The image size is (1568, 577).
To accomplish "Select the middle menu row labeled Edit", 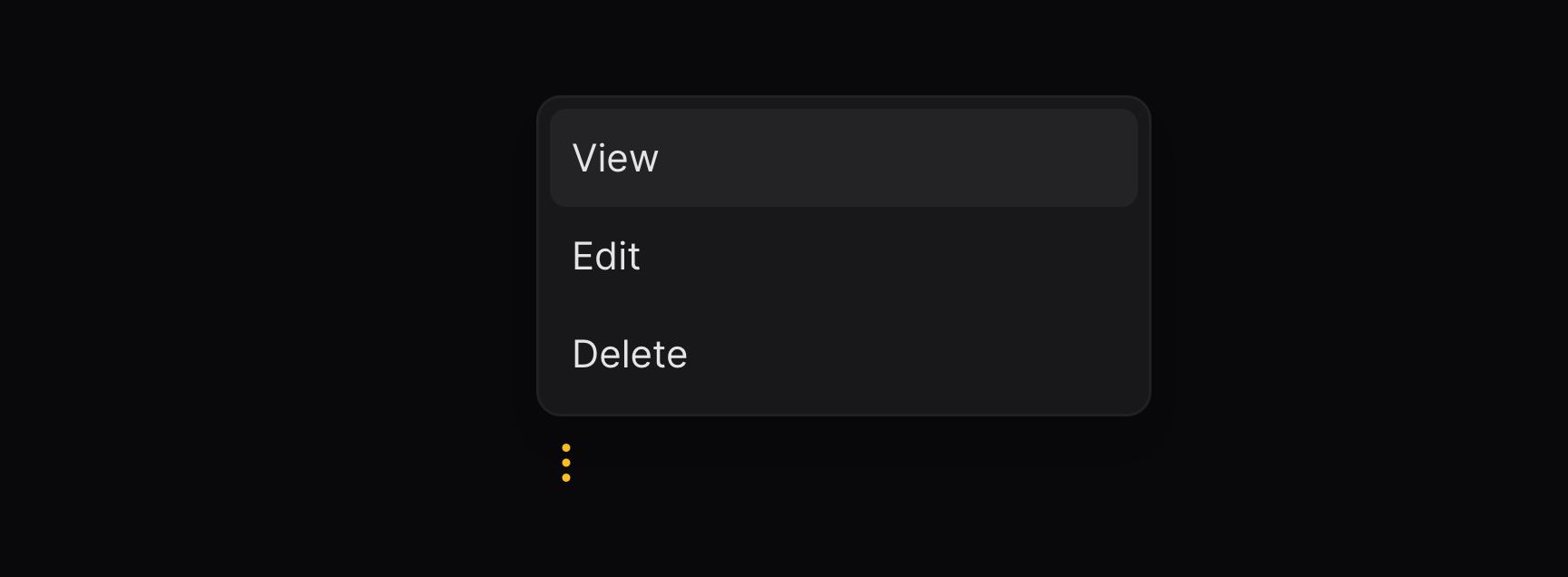I will (x=844, y=256).
